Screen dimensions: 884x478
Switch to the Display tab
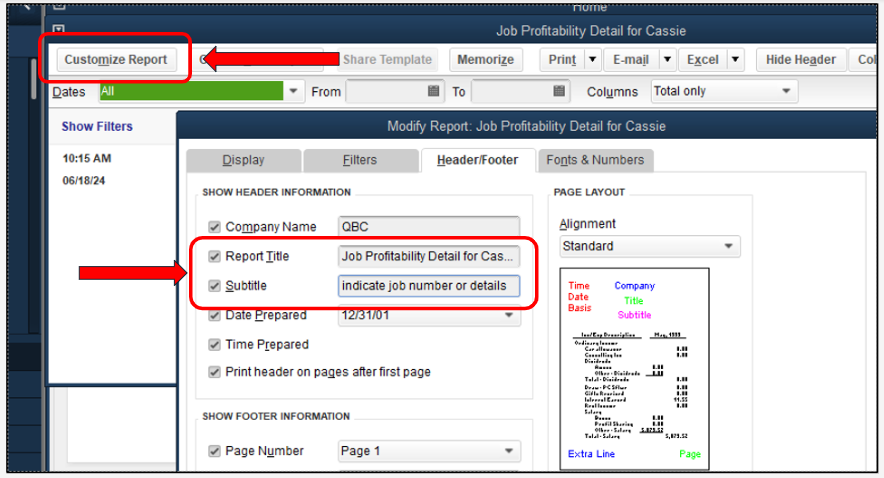click(243, 160)
